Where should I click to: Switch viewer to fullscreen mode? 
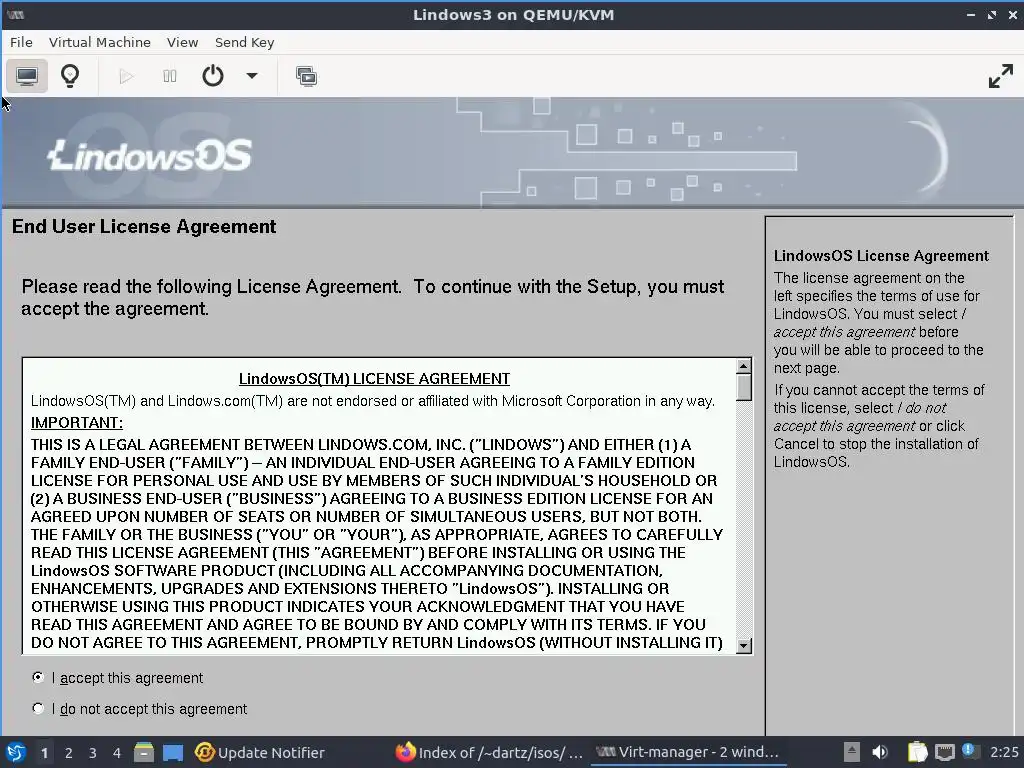1000,76
